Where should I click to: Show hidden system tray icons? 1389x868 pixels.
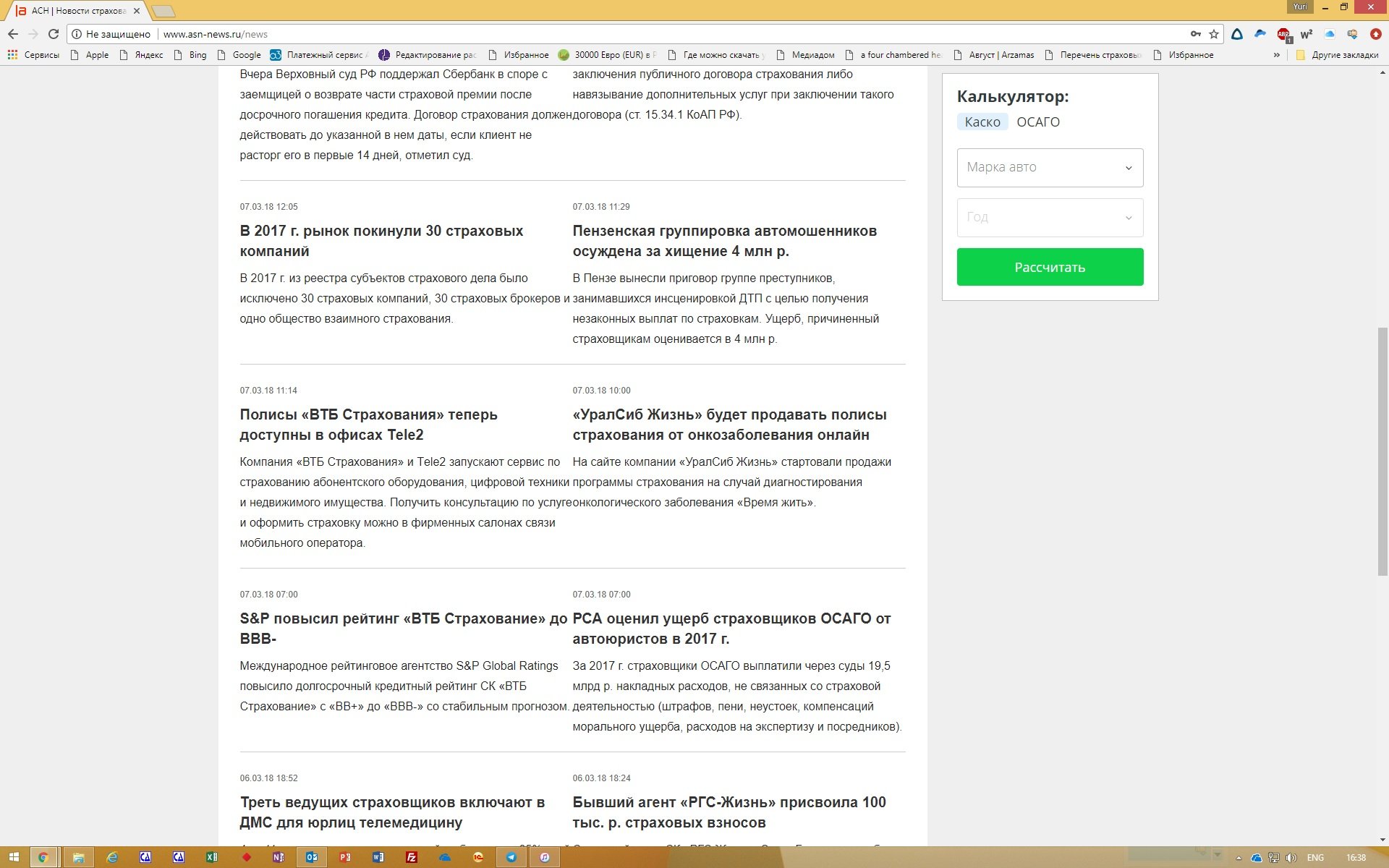click(1239, 858)
